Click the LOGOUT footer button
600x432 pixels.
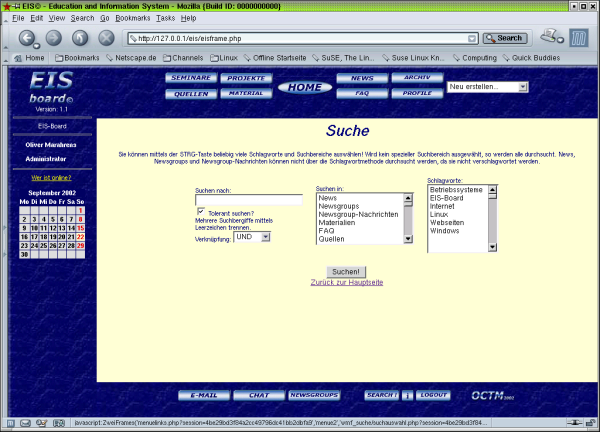click(x=433, y=395)
